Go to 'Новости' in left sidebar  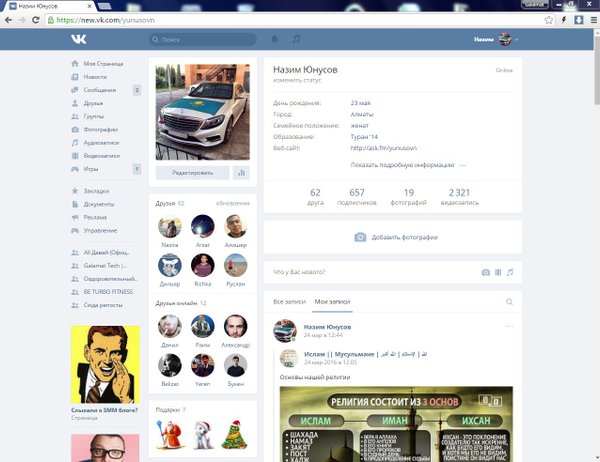95,76
